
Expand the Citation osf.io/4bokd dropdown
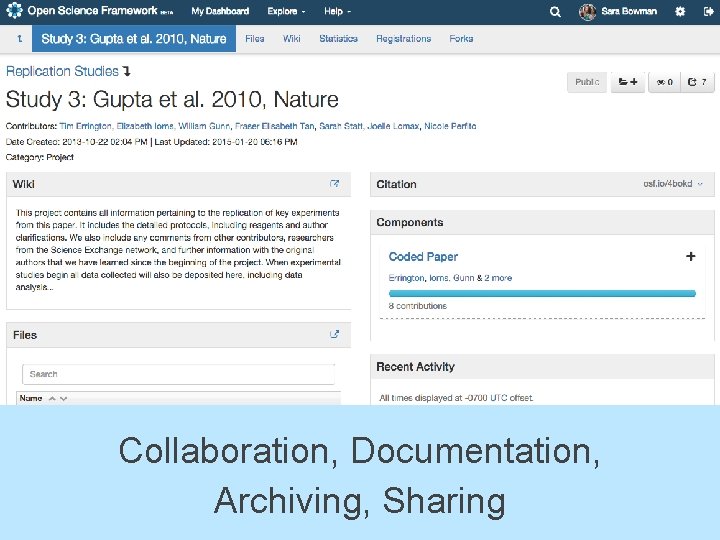(673, 184)
